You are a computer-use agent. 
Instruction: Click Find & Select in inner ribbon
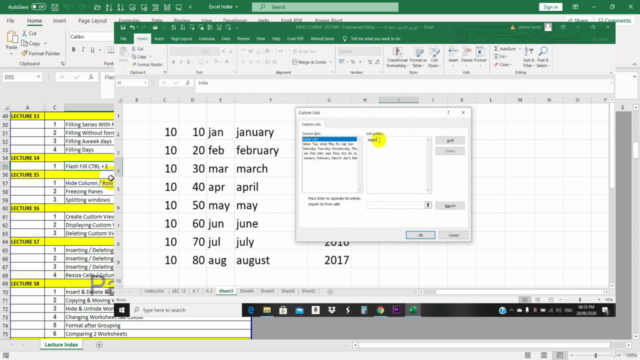pyautogui.click(x=543, y=57)
